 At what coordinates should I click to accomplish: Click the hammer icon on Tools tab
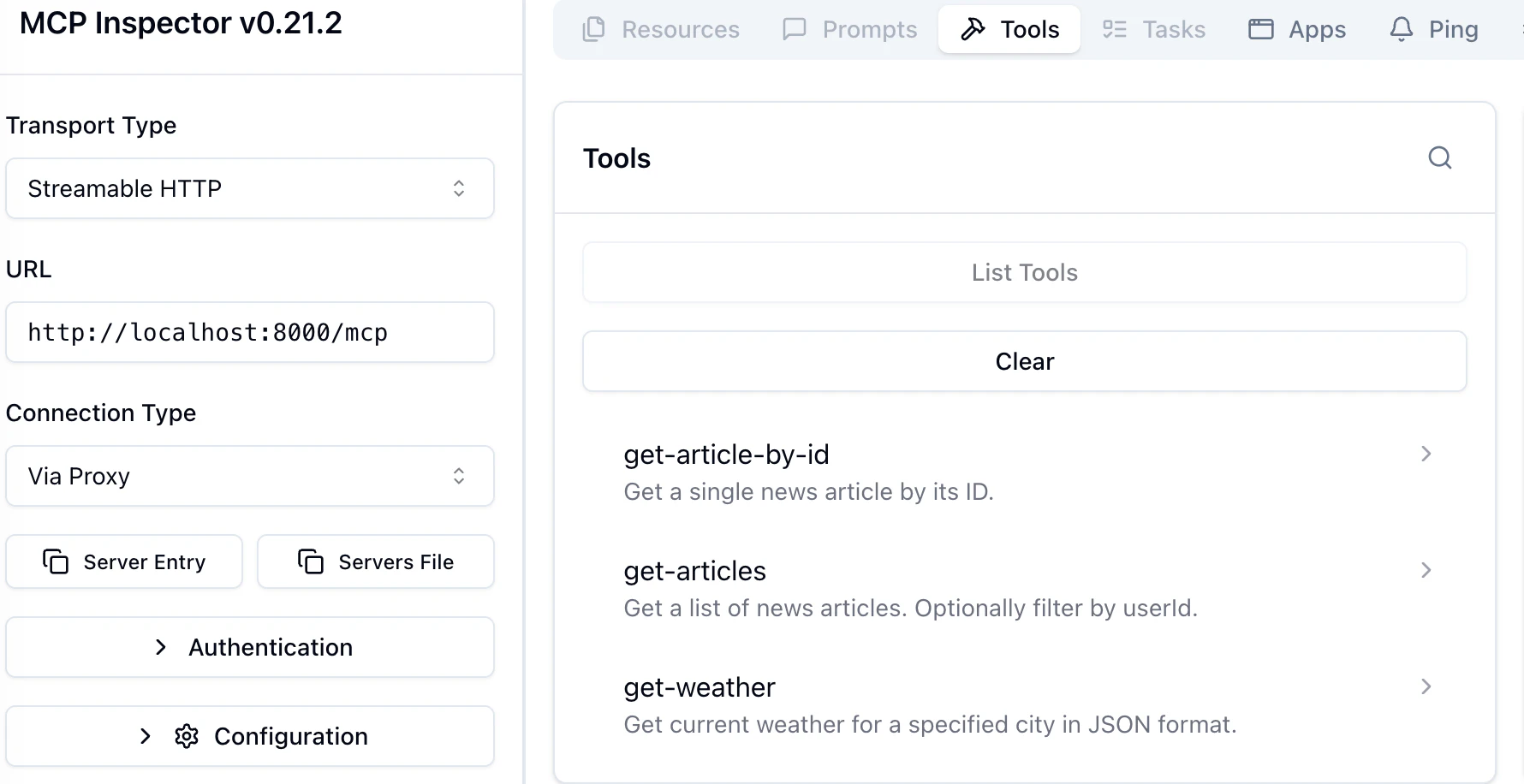point(973,29)
